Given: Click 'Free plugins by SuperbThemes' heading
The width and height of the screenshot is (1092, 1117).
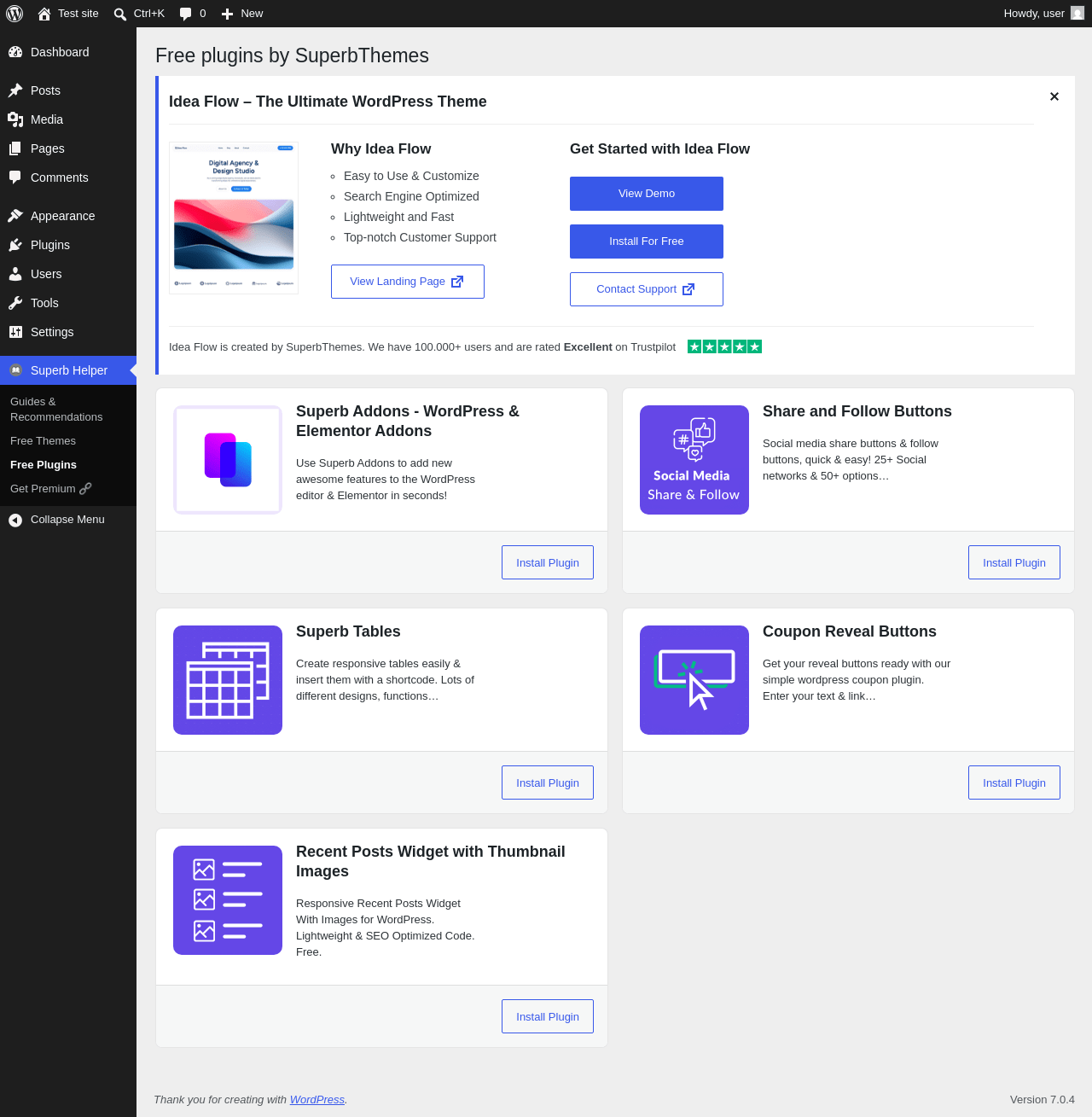Looking at the screenshot, I should tap(292, 55).
